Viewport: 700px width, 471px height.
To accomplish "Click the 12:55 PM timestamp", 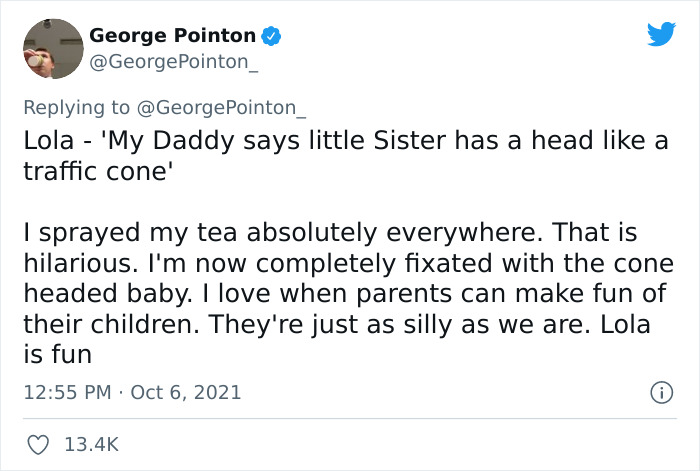I will 66,392.
